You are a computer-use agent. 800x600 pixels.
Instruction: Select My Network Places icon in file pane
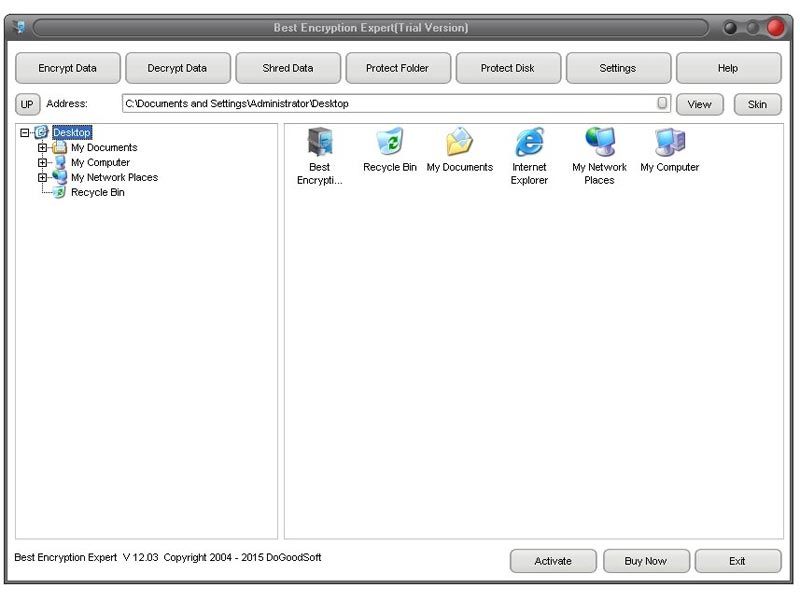click(x=599, y=141)
